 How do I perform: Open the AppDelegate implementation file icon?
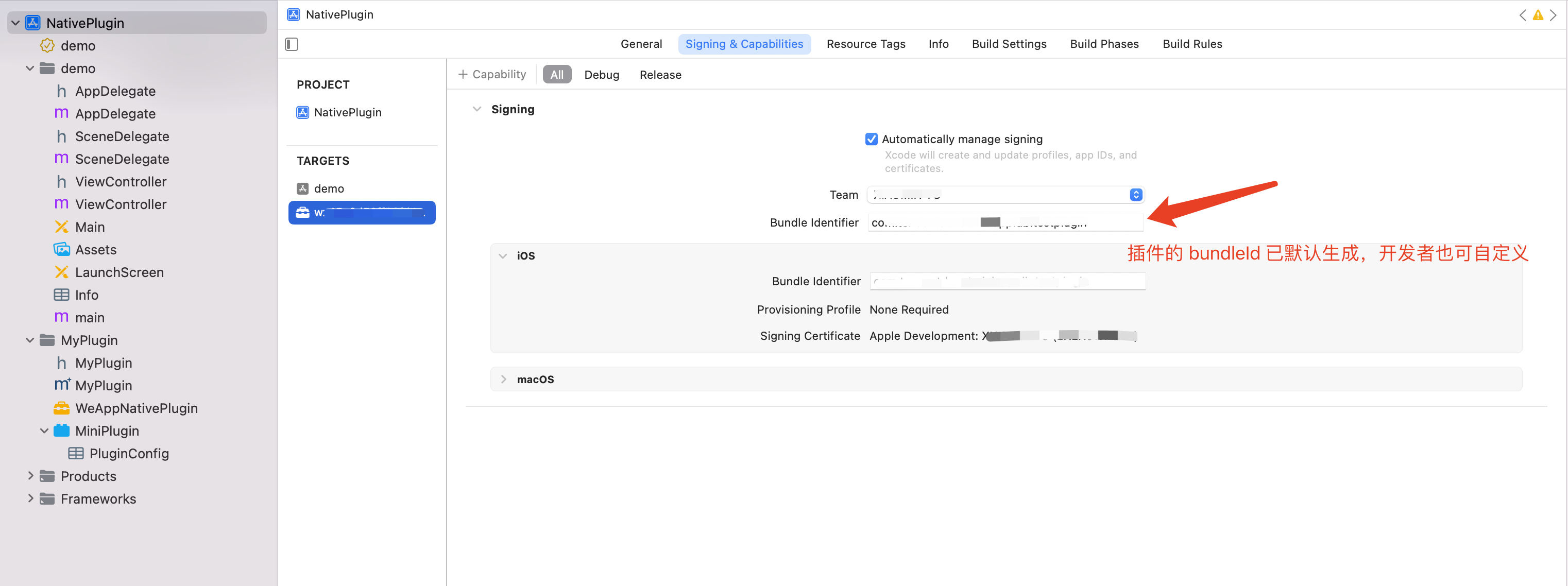pyautogui.click(x=61, y=114)
